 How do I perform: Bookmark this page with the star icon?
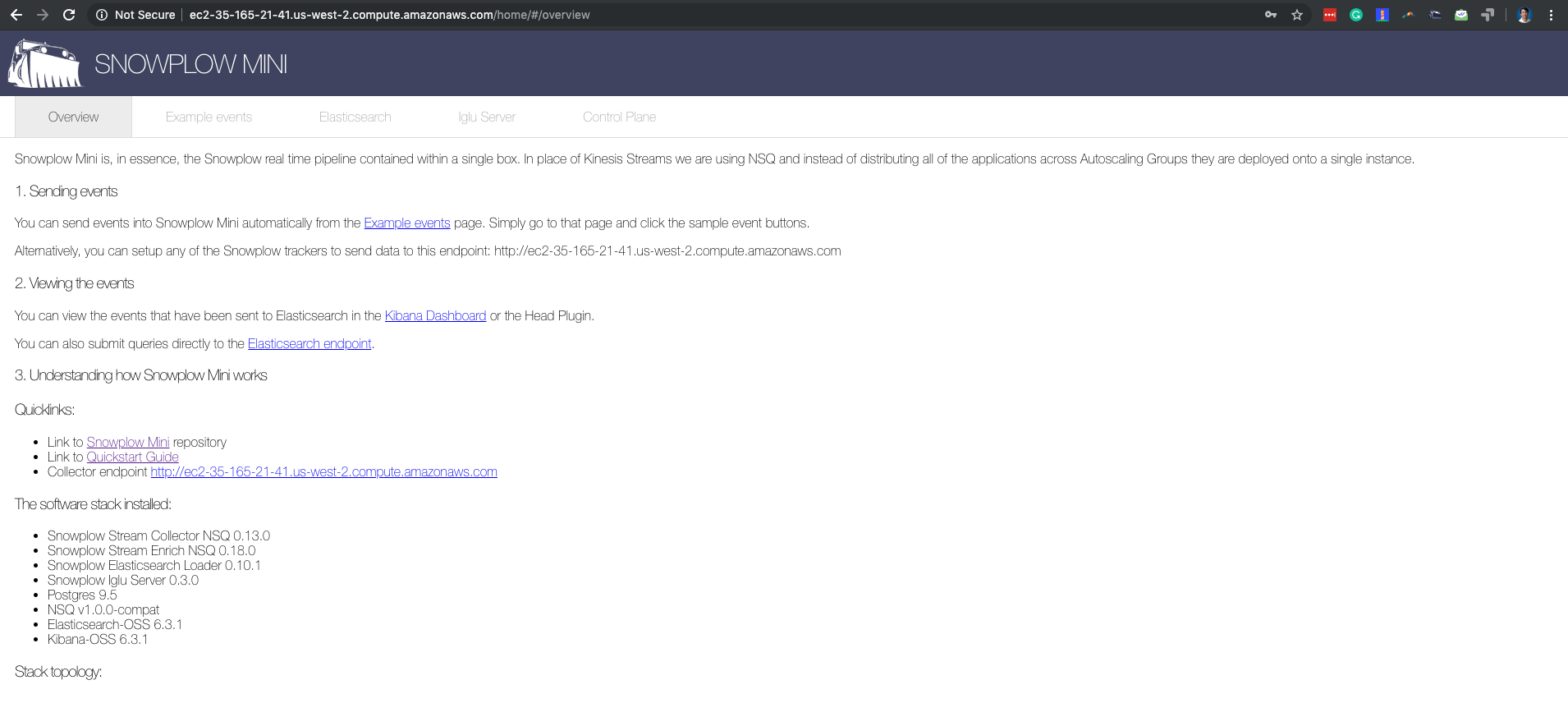tap(1297, 15)
